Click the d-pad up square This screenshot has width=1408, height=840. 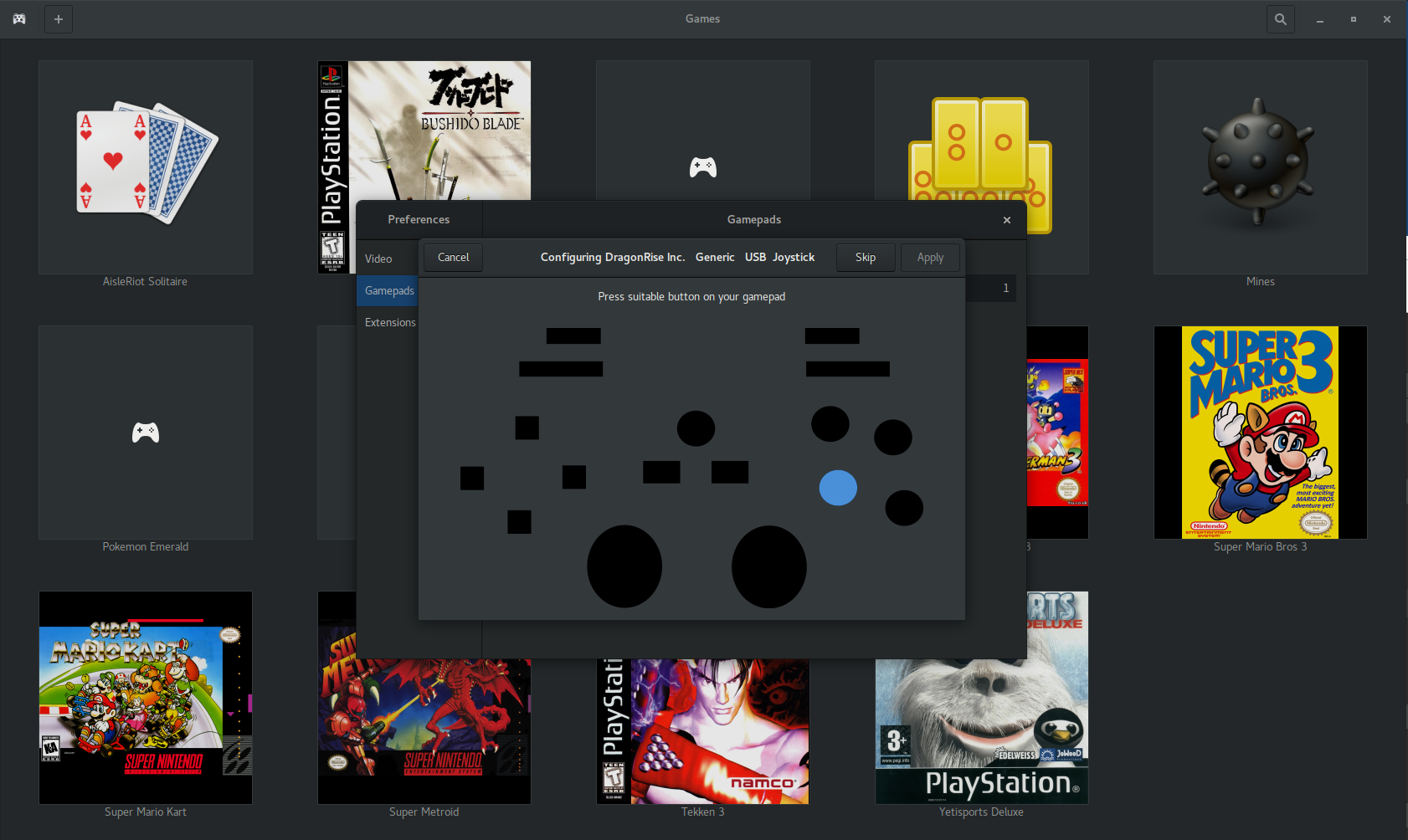[527, 428]
